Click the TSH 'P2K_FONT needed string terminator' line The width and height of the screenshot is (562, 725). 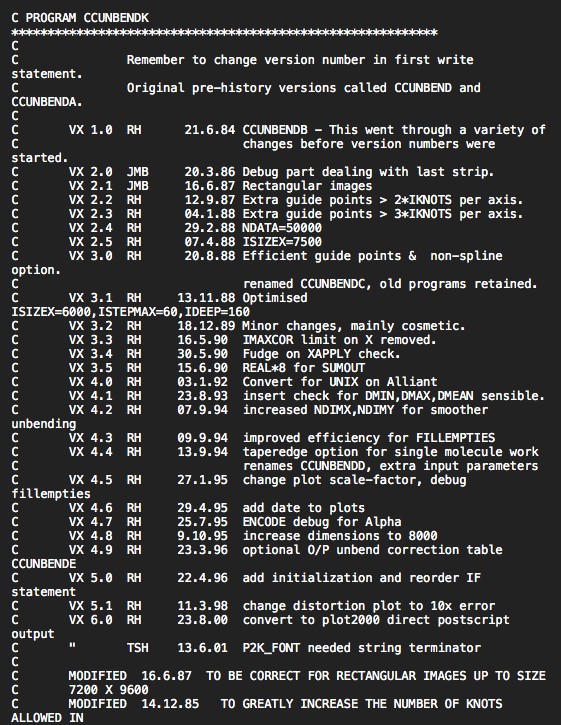(x=246, y=648)
